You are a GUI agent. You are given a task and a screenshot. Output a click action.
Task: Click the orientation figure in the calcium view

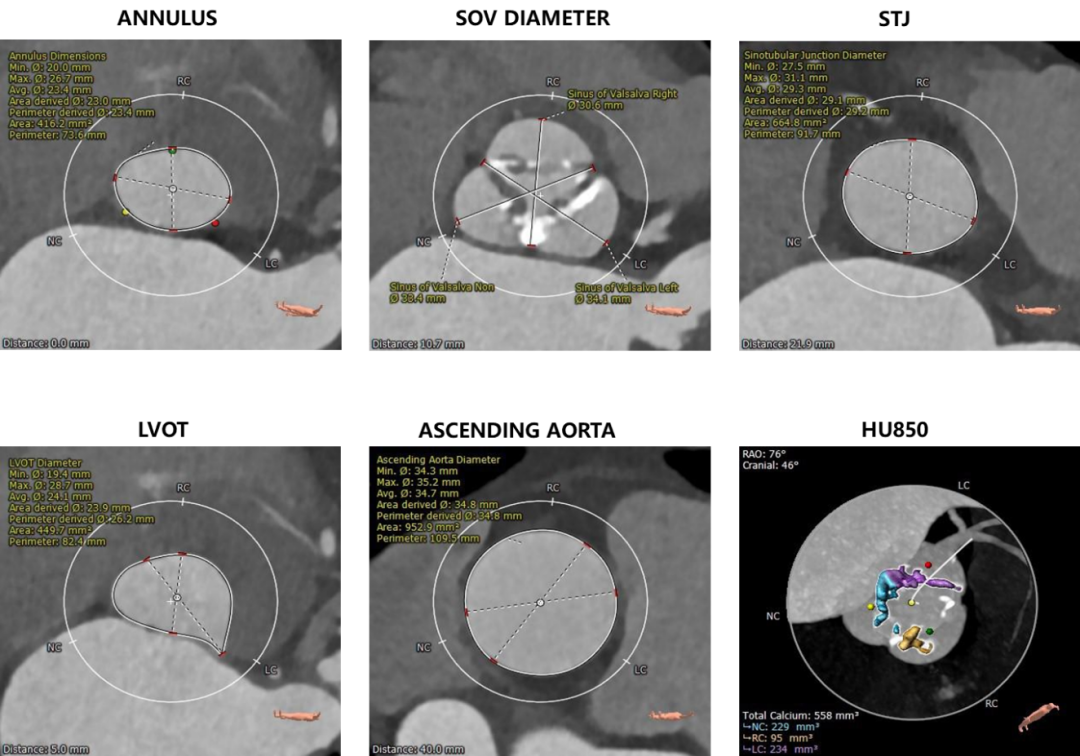click(x=1035, y=718)
